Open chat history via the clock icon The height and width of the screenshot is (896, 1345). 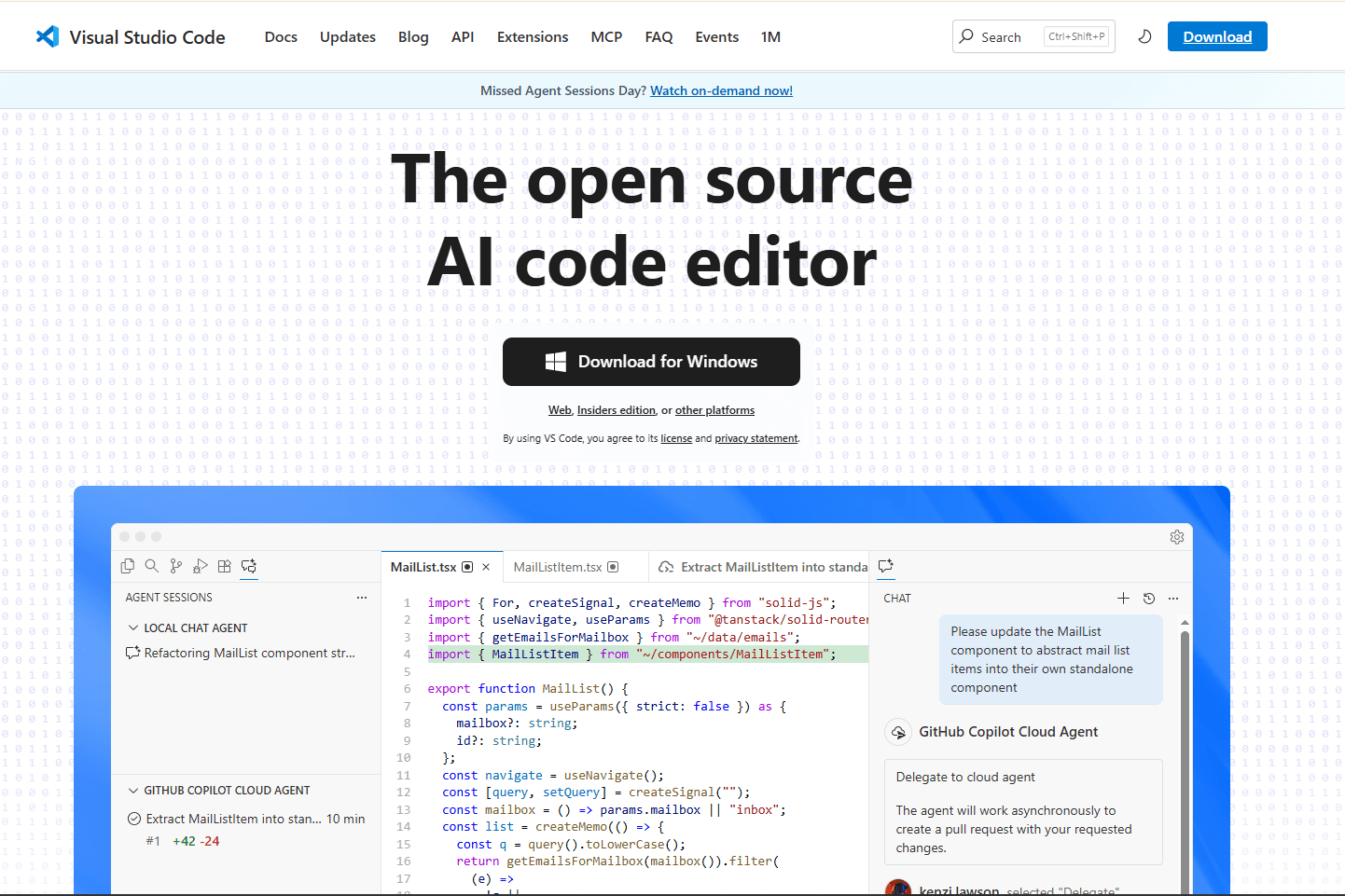(x=1148, y=598)
